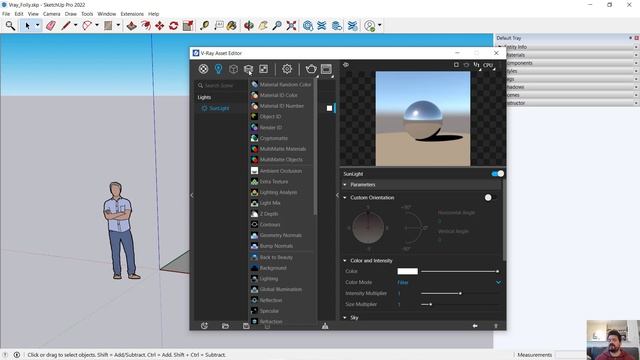640x360 pixels.
Task: Collapse the Parameters section
Action: coord(345,185)
